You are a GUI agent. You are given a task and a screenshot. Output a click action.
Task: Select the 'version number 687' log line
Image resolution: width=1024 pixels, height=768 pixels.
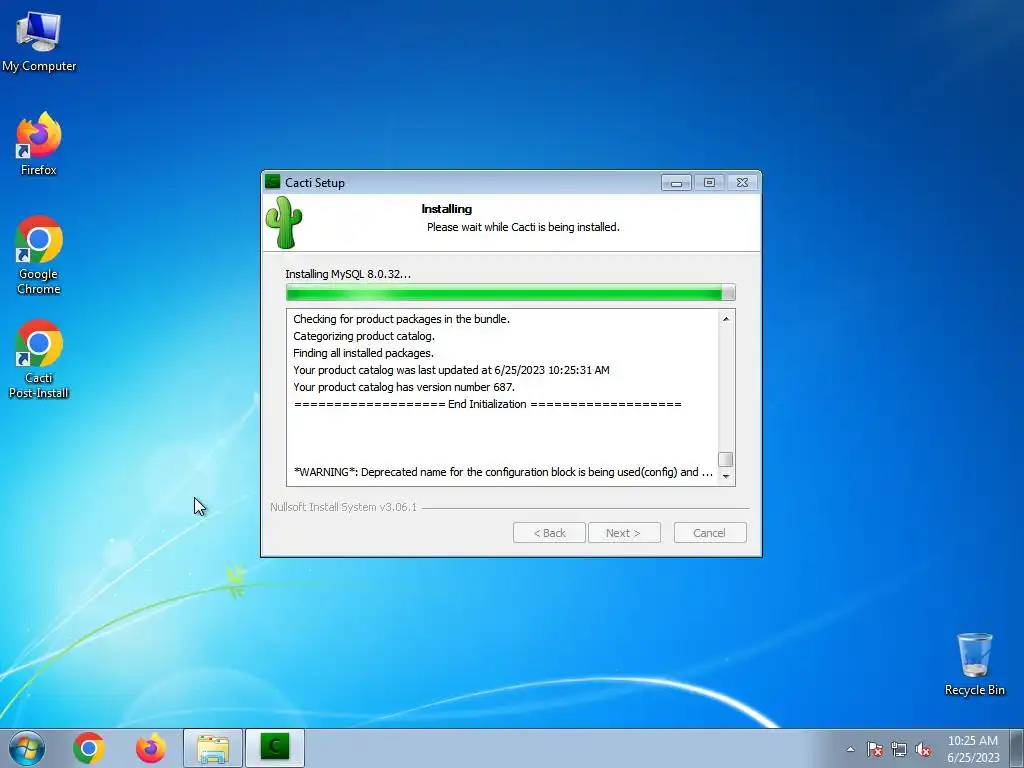point(404,387)
